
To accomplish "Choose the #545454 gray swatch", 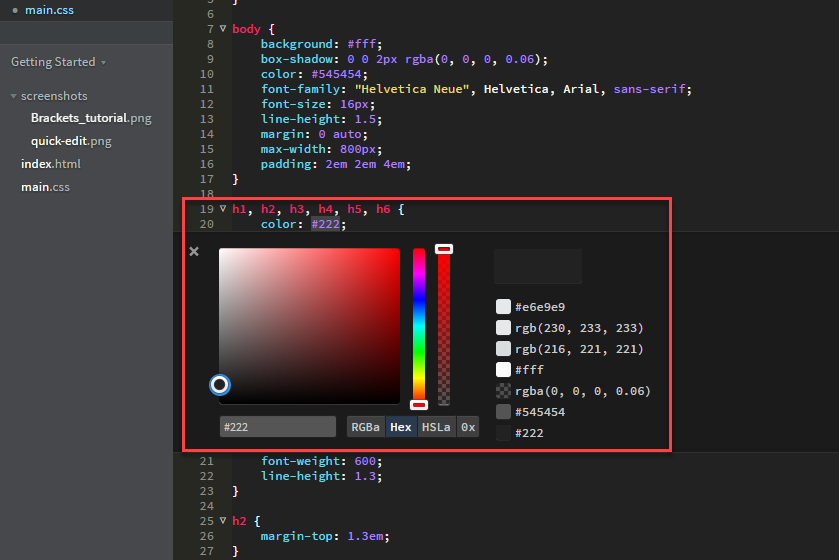I will click(x=503, y=412).
